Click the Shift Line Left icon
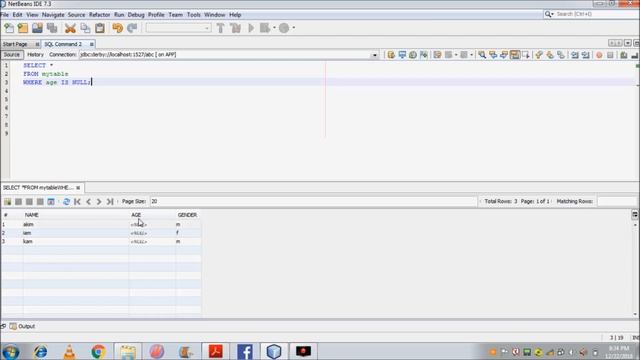Viewport: 640px width, 360px height. (575, 55)
